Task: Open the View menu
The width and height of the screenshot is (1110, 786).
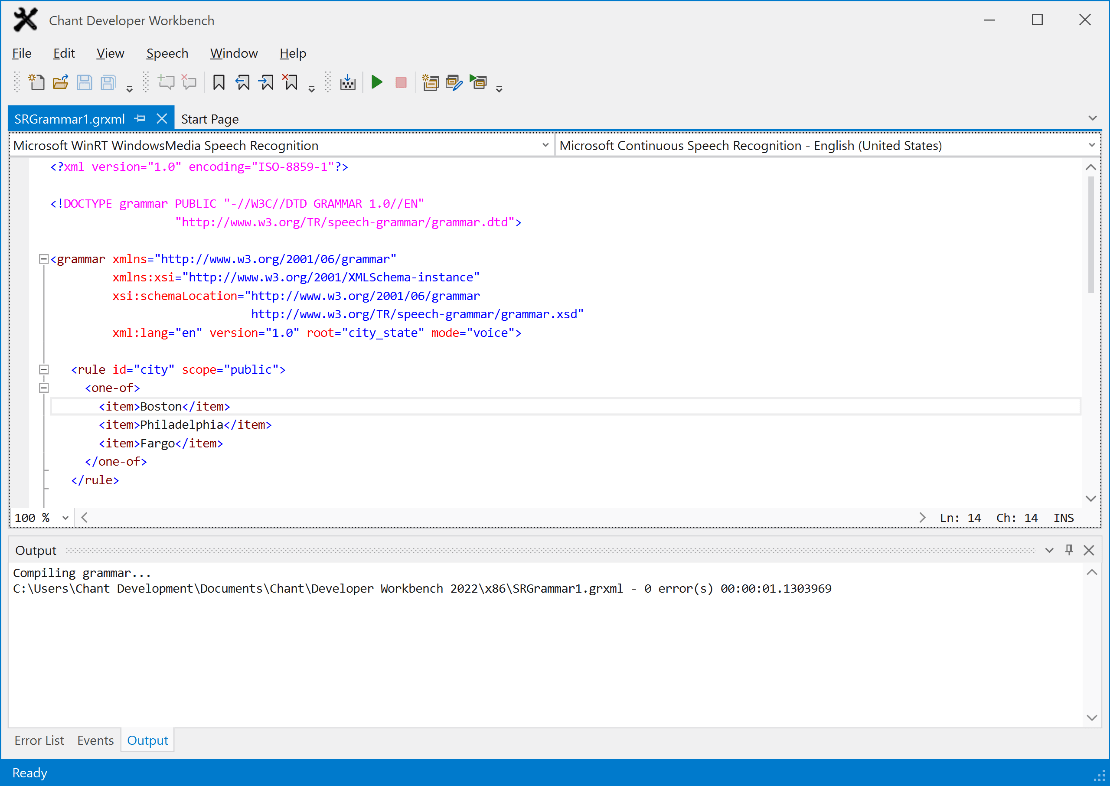Action: [110, 53]
